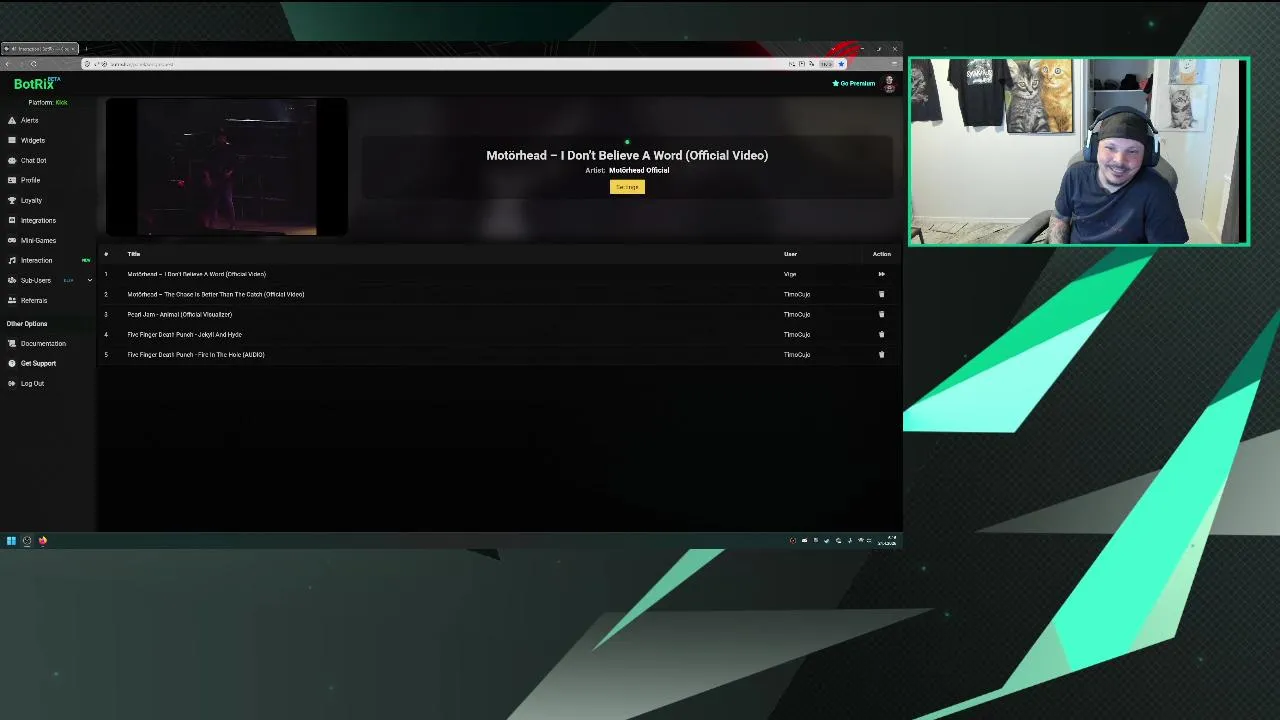The height and width of the screenshot is (720, 1280).
Task: Open a new browser tab
Action: 86,48
